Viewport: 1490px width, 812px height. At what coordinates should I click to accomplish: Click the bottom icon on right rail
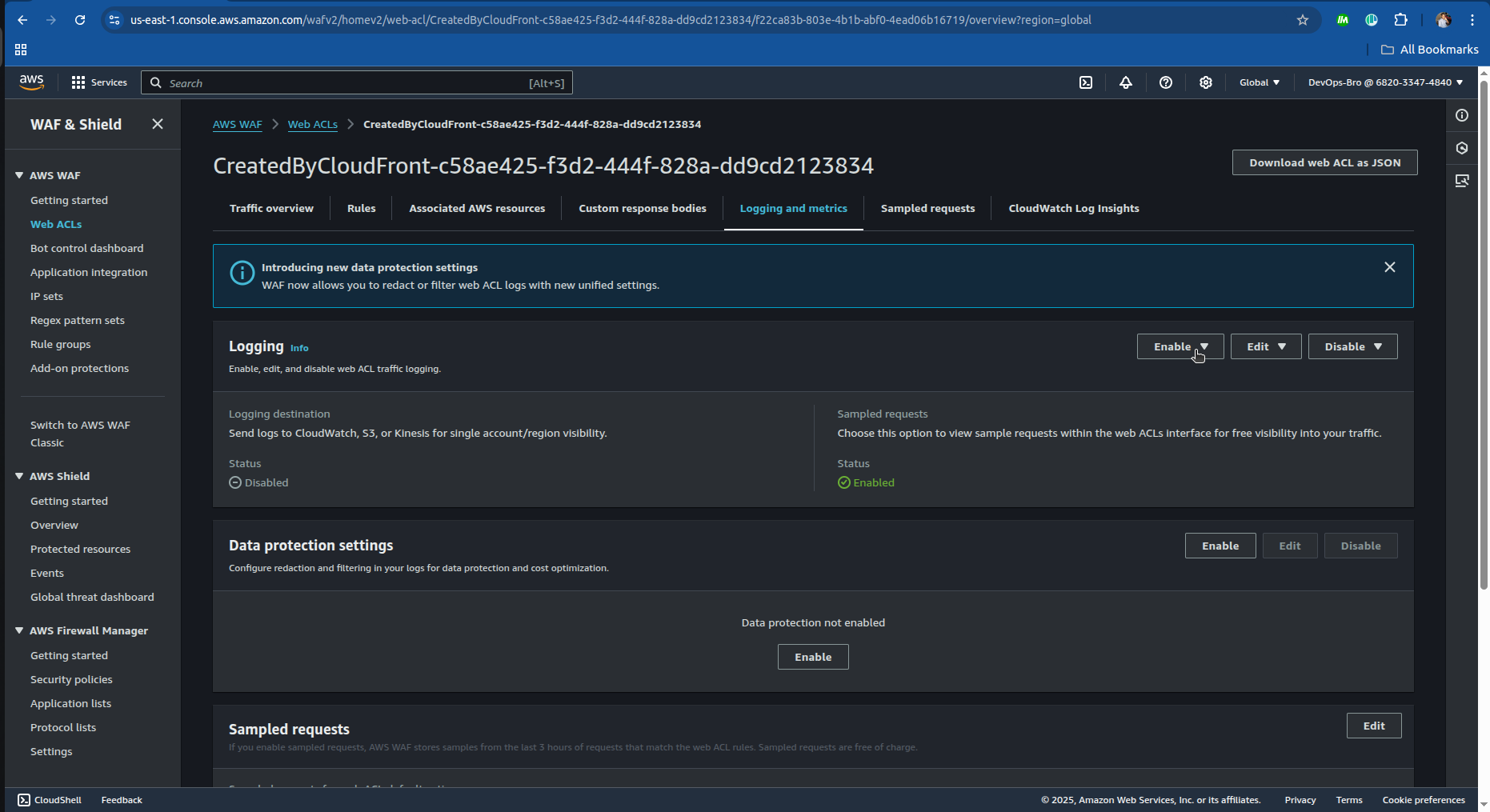pos(1462,181)
